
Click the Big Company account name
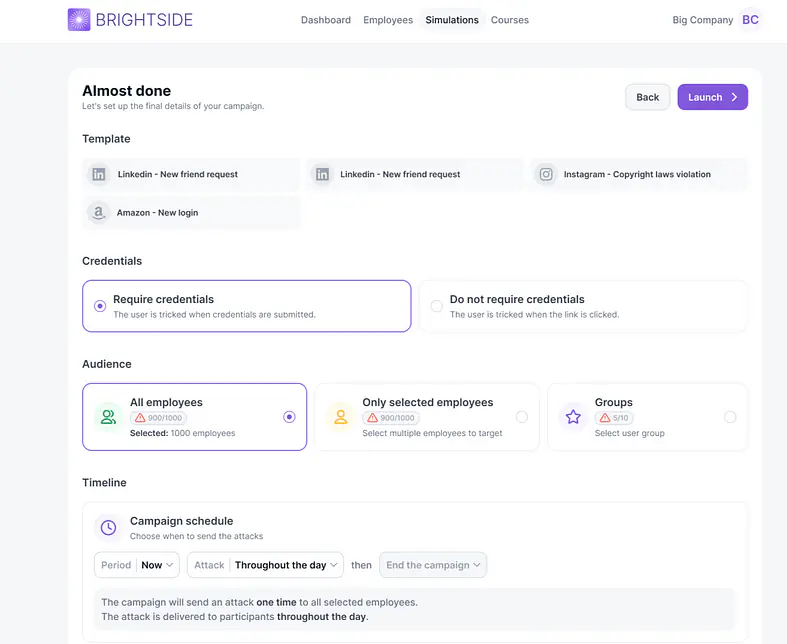click(703, 20)
